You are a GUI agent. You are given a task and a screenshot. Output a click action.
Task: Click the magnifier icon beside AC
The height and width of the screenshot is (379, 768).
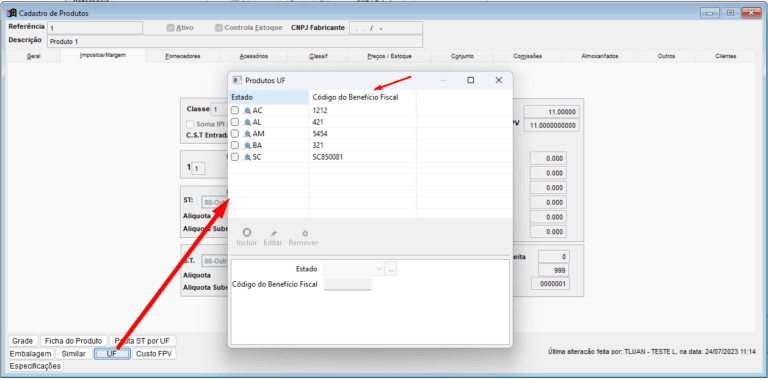[247, 111]
